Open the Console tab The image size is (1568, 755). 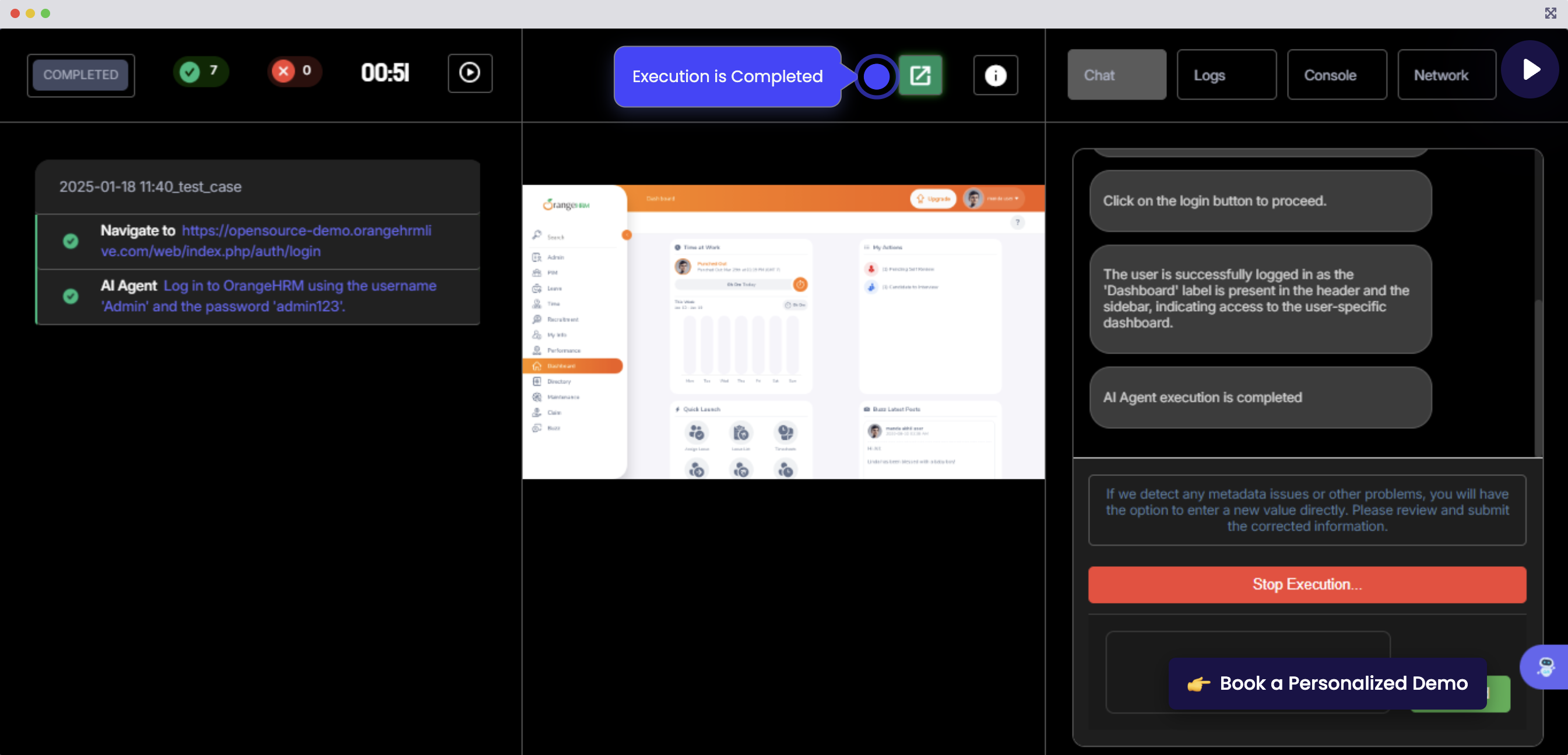pyautogui.click(x=1336, y=75)
